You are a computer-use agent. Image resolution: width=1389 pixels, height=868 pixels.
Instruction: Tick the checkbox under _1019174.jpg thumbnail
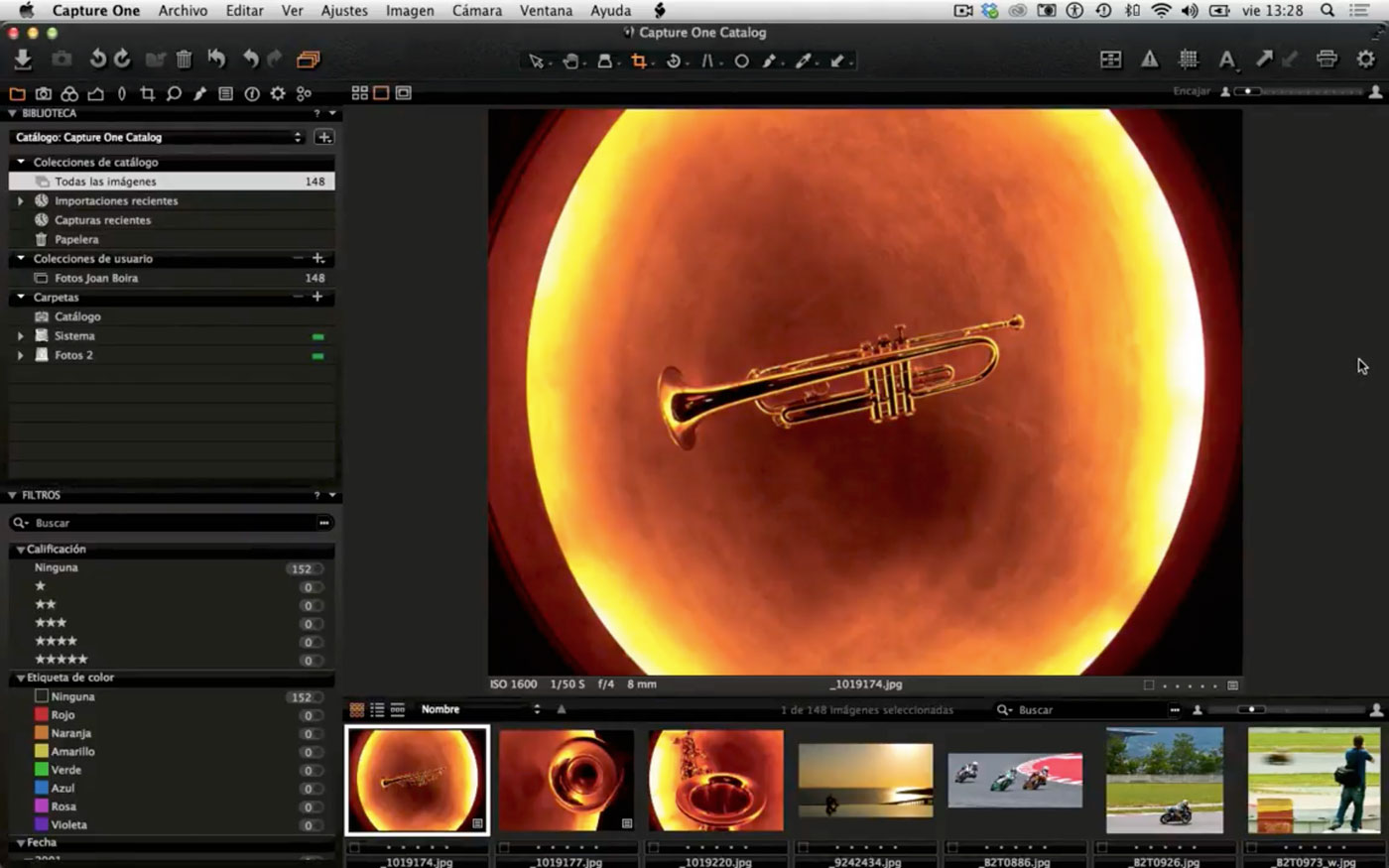355,847
